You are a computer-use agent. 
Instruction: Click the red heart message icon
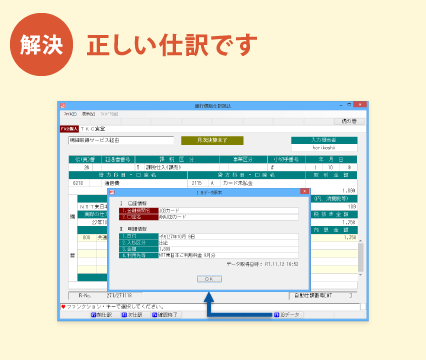(x=63, y=307)
